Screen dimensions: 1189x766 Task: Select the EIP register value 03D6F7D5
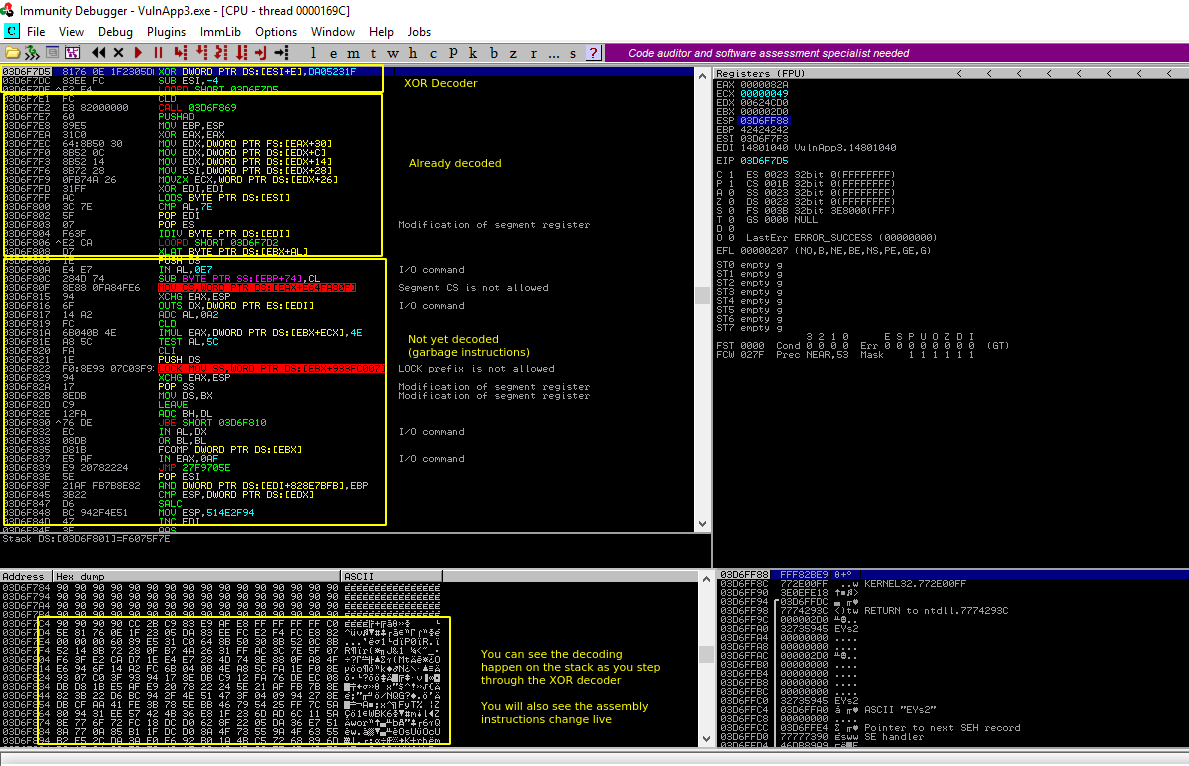coord(764,161)
